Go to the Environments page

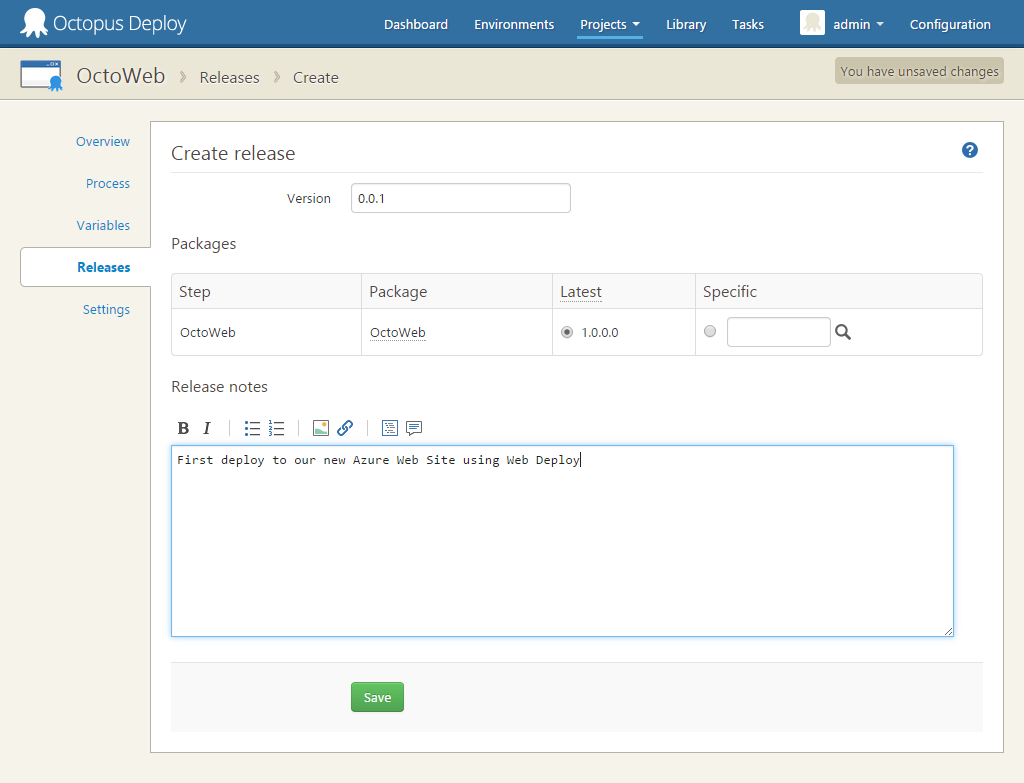coord(514,24)
